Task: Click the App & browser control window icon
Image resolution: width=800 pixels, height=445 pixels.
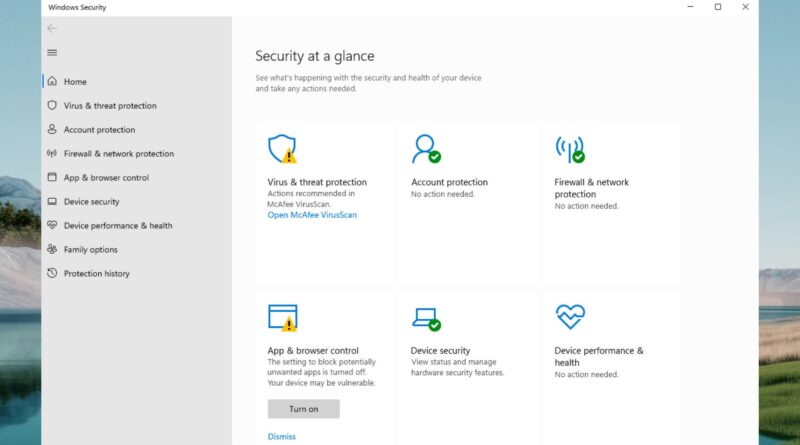Action: tap(282, 318)
